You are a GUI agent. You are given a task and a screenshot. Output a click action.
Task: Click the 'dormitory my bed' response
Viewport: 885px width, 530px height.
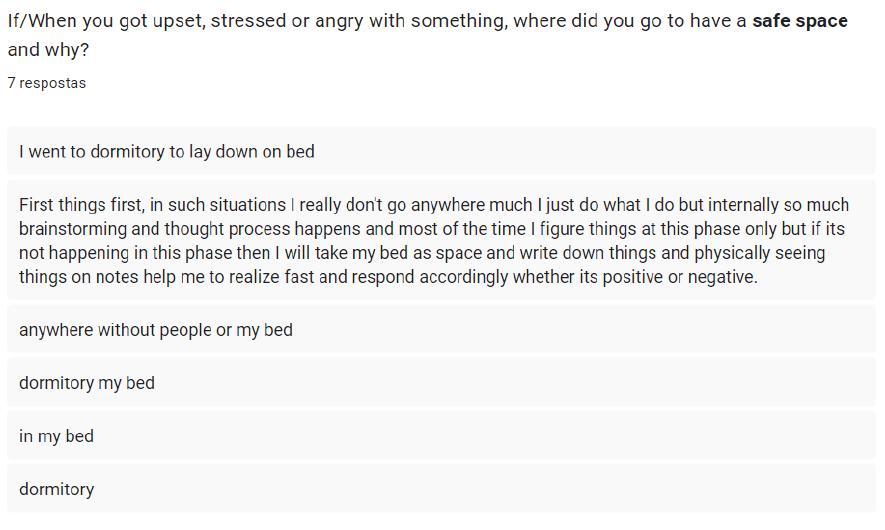441,383
